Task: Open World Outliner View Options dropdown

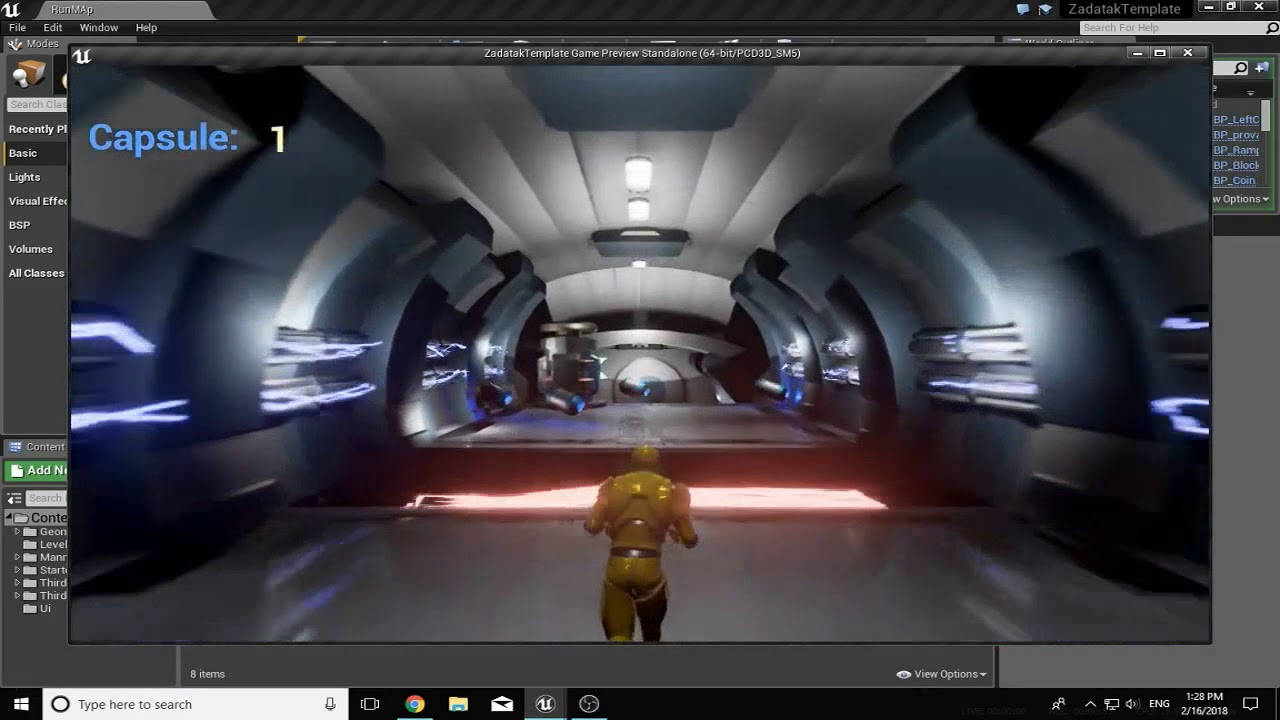Action: 1241,199
